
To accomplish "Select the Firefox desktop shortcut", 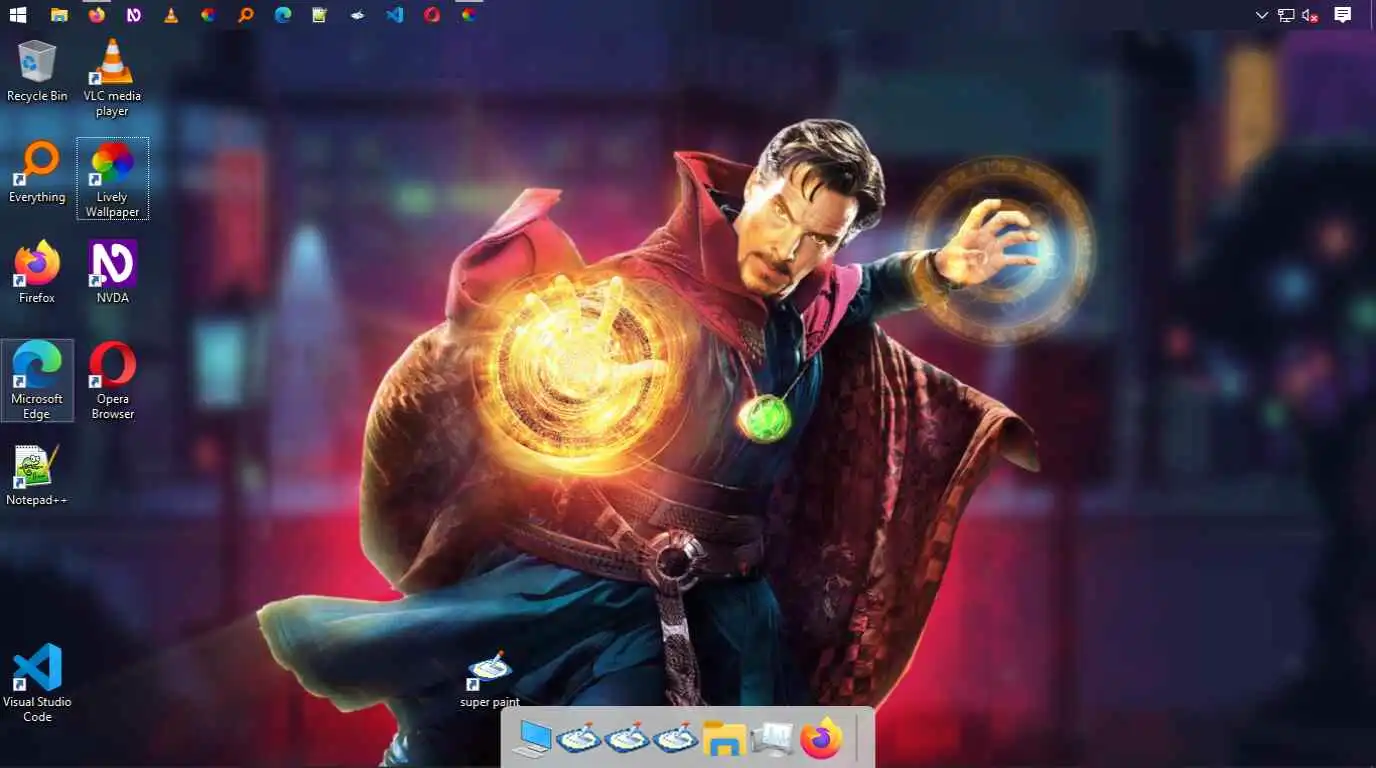I will (x=37, y=272).
